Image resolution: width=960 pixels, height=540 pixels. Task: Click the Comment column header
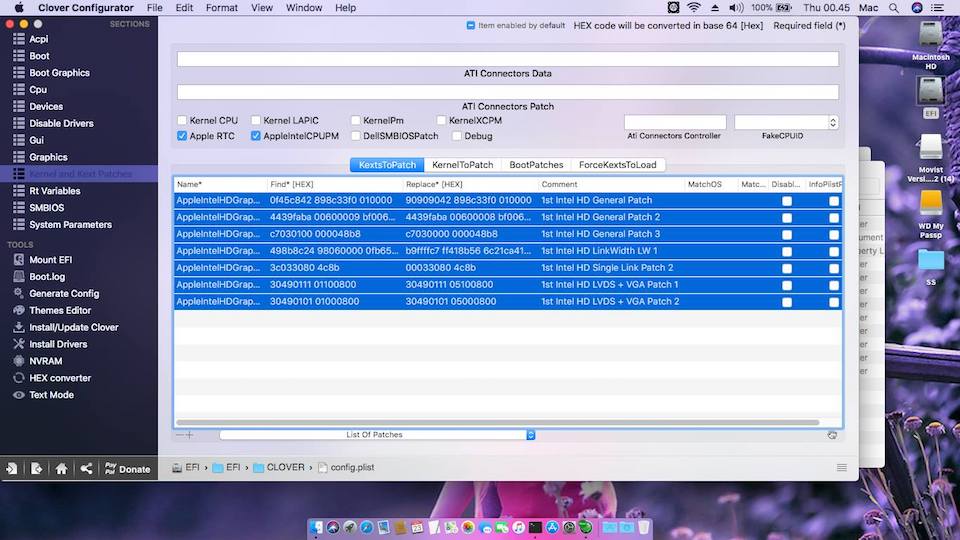[x=610, y=184]
